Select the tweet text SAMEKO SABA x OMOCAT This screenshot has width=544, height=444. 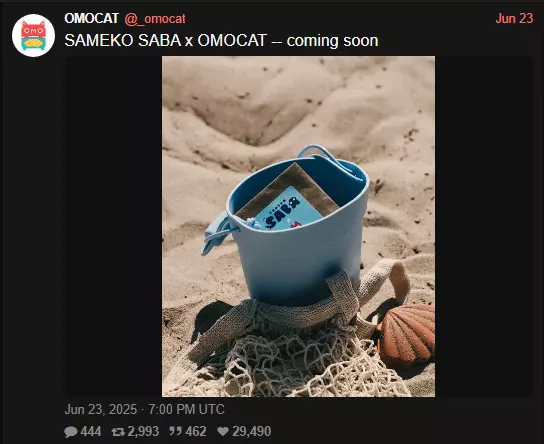pyautogui.click(x=165, y=41)
